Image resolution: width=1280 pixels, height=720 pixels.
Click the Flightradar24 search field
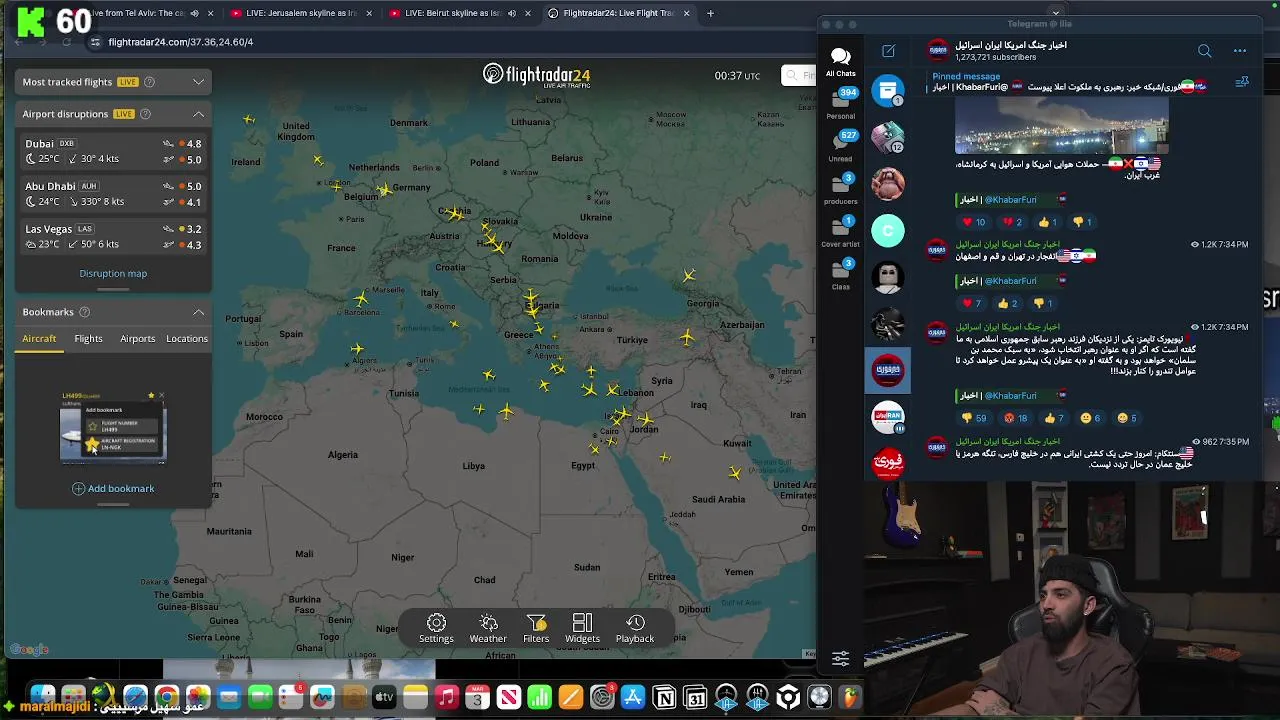pyautogui.click(x=800, y=76)
